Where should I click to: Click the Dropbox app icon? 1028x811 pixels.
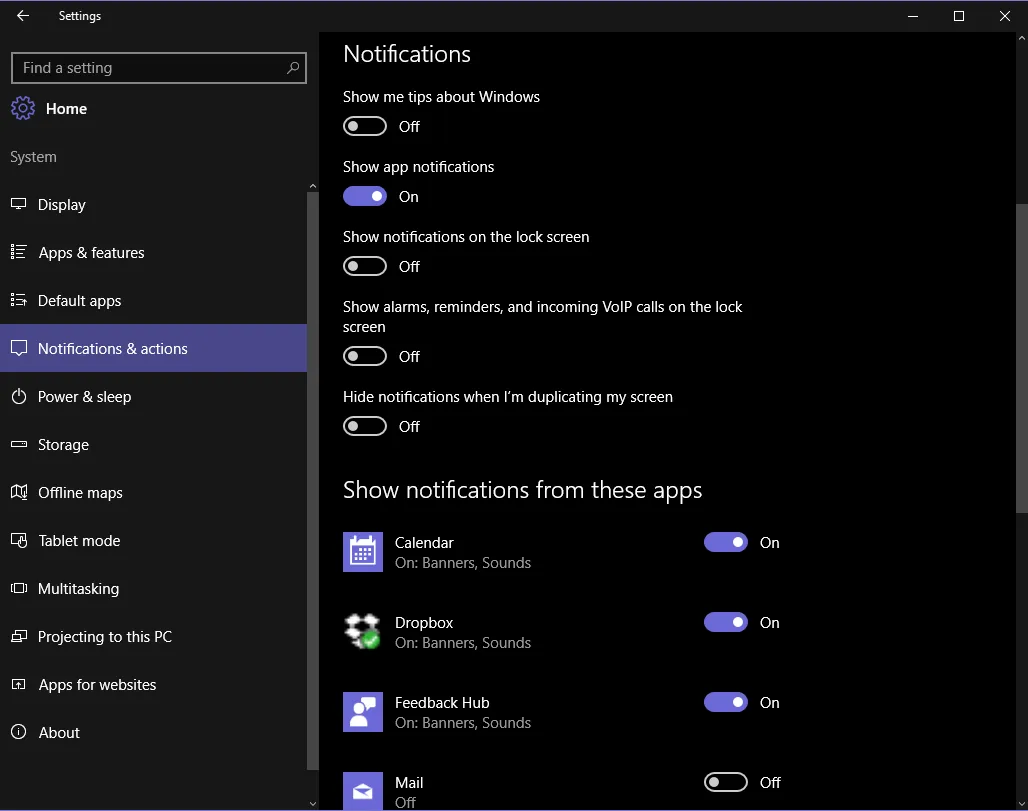362,632
